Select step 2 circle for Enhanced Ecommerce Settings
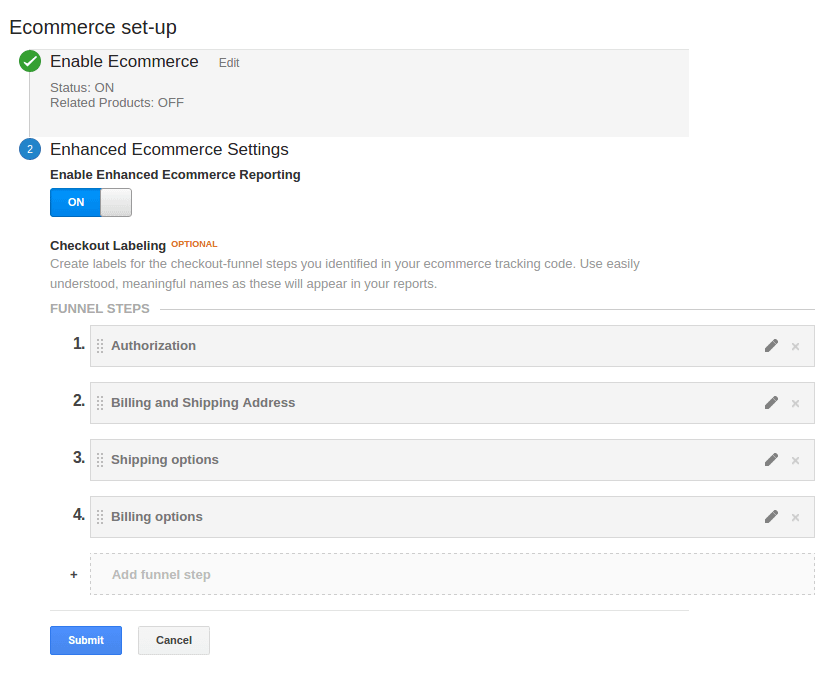The height and width of the screenshot is (676, 830). 30,150
